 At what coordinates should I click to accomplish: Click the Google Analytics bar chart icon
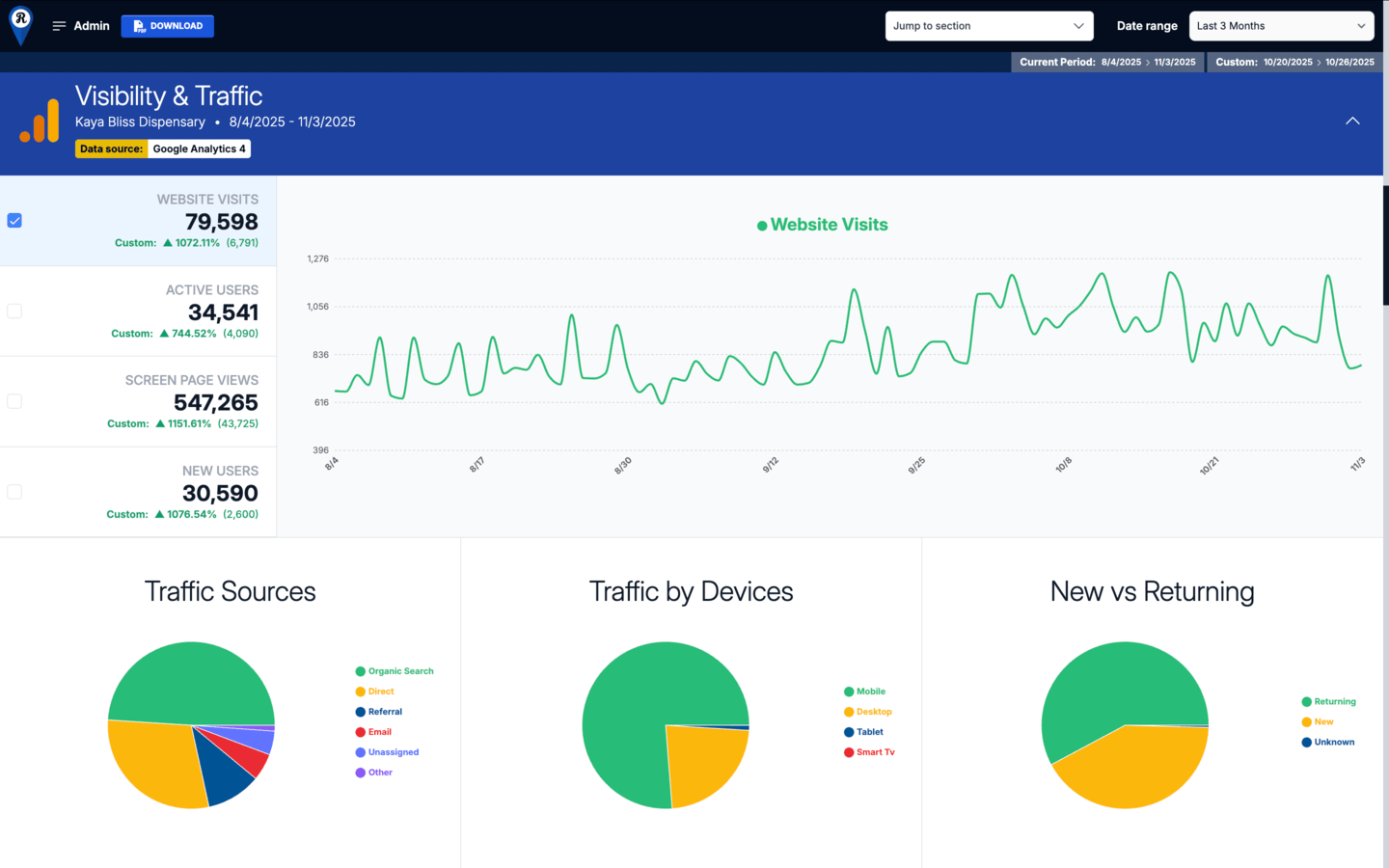pyautogui.click(x=40, y=122)
